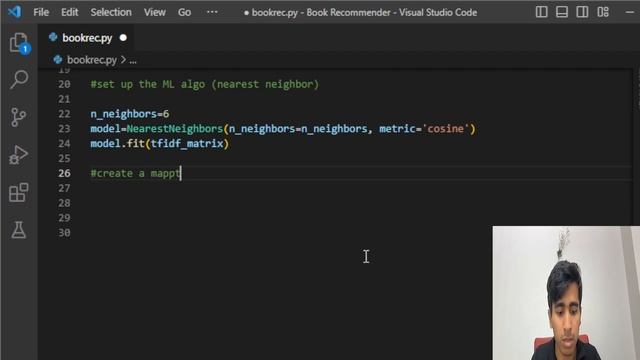Toggle the primary side bar layout icon
Image resolution: width=640 pixels, height=360 pixels.
click(x=541, y=12)
